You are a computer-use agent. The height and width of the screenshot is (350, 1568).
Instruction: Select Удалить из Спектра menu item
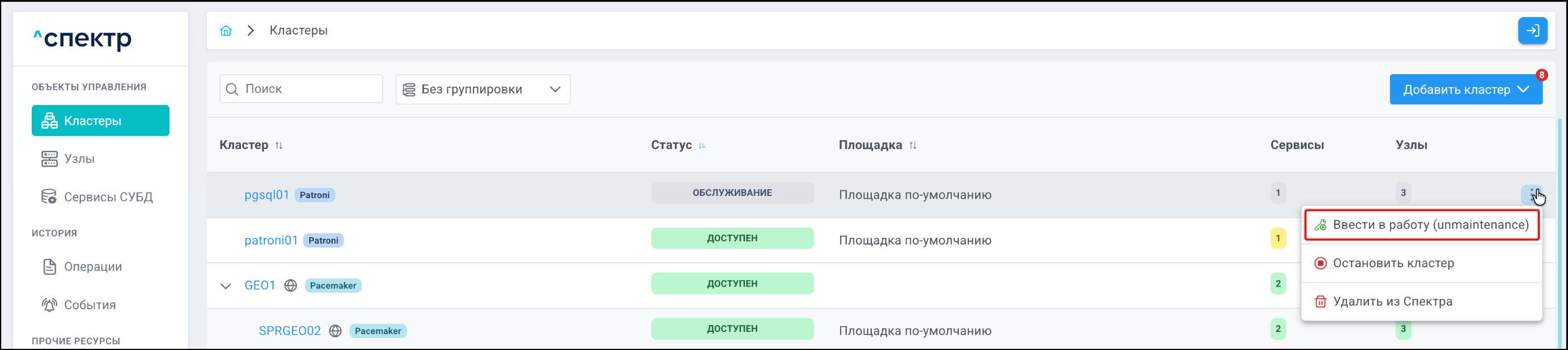[1392, 301]
